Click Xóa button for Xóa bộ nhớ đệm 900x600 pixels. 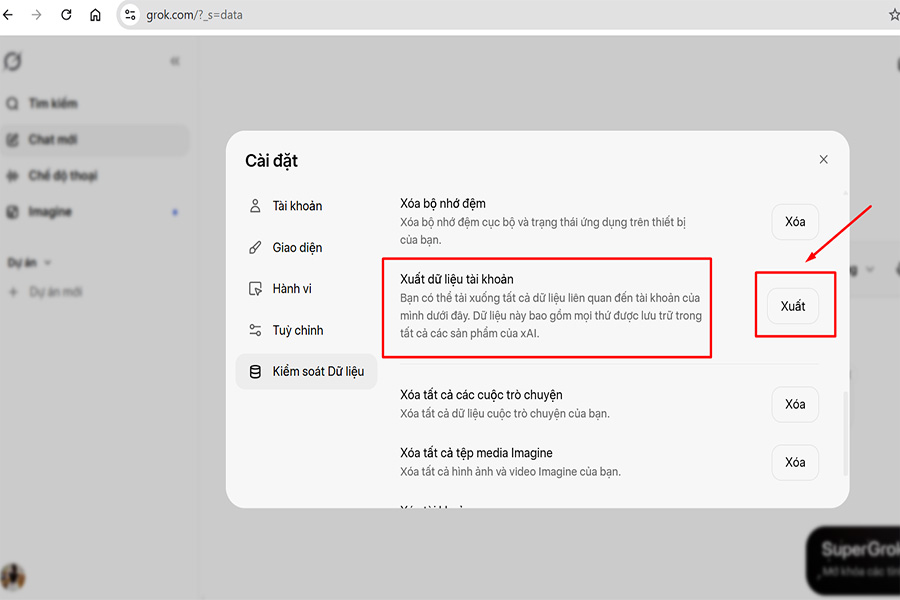pyautogui.click(x=795, y=222)
